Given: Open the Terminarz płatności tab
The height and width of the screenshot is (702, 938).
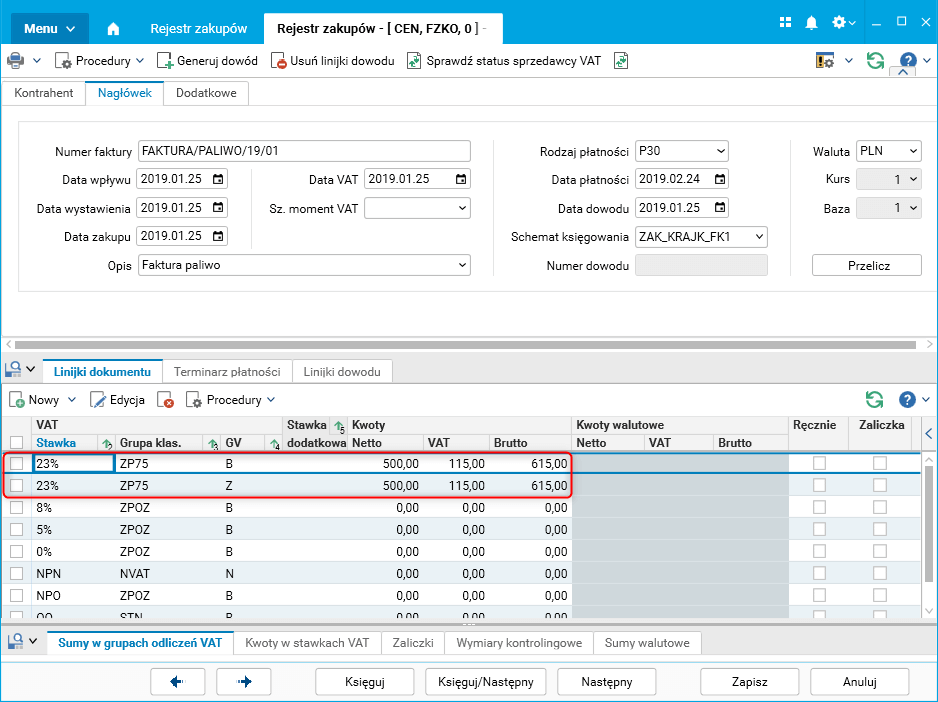Looking at the screenshot, I should point(227,372).
